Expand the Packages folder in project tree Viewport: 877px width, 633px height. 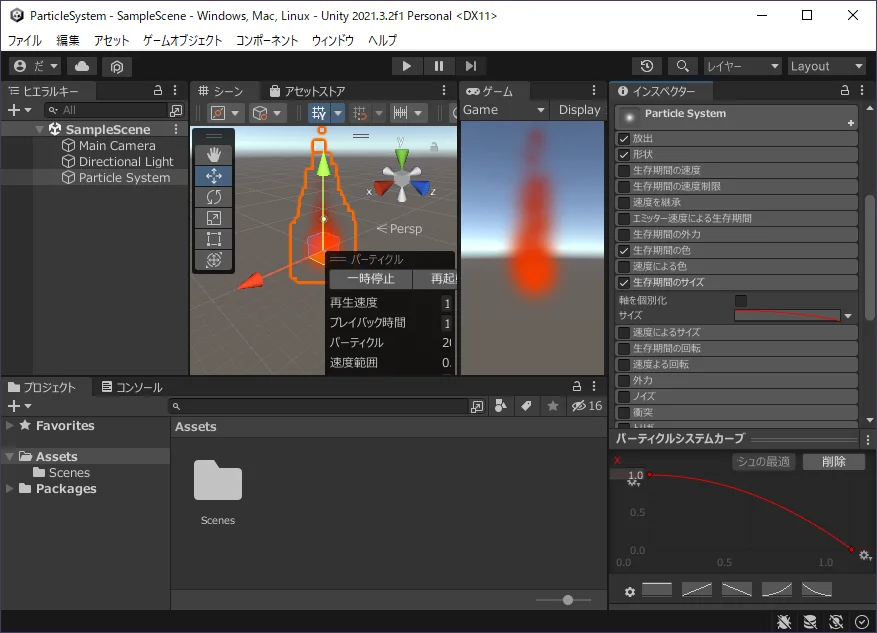coord(10,488)
